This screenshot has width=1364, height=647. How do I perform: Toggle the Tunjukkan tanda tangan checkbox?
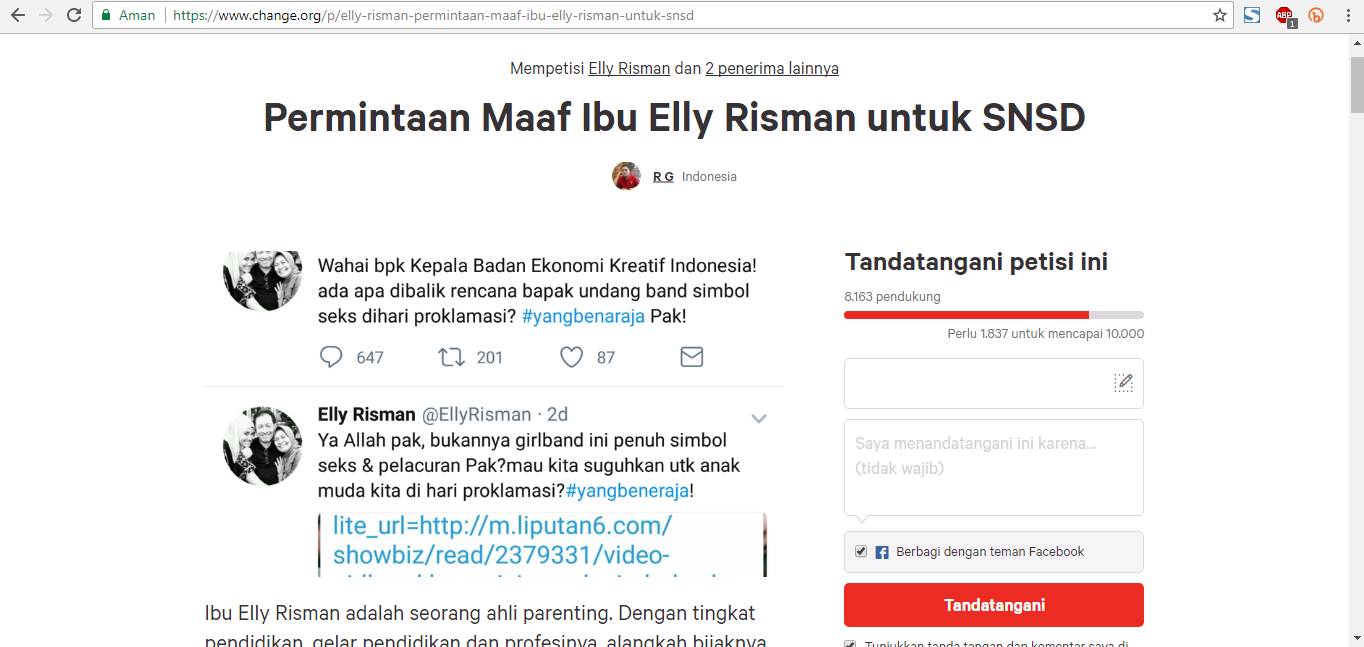pyautogui.click(x=850, y=645)
